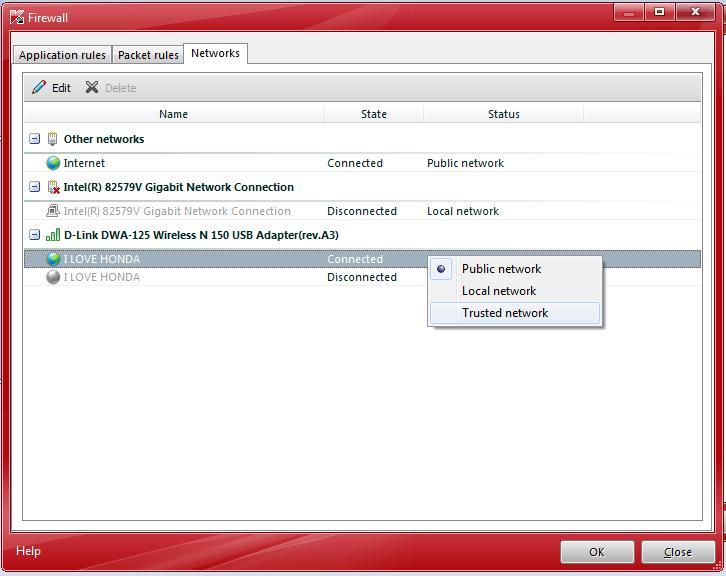Click the Edit pencil icon
The height and width of the screenshot is (576, 726).
pos(39,87)
